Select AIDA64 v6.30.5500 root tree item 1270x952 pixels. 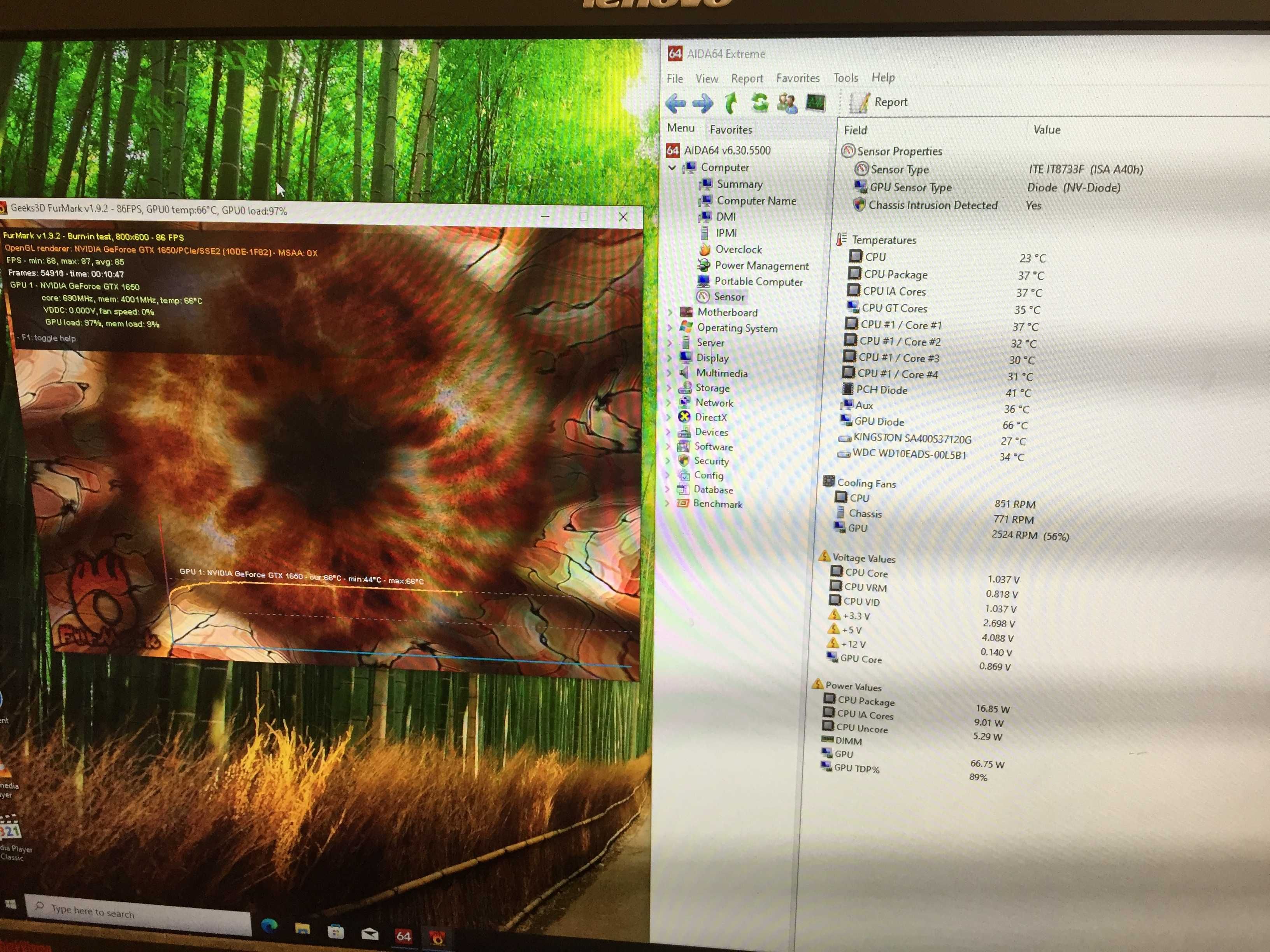[719, 150]
